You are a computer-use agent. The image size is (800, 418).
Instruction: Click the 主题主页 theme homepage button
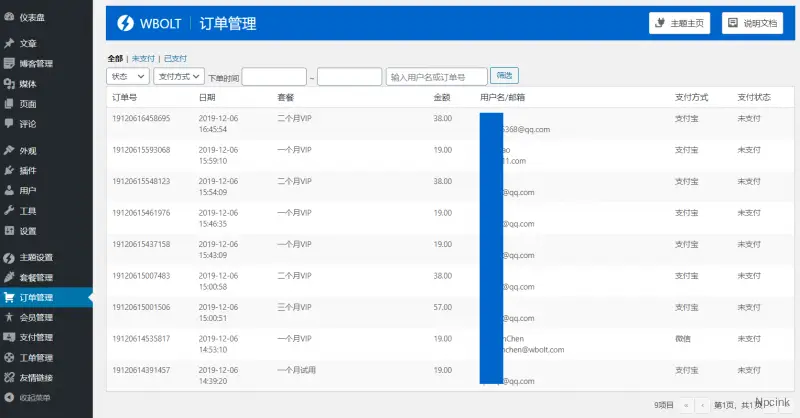coord(680,23)
